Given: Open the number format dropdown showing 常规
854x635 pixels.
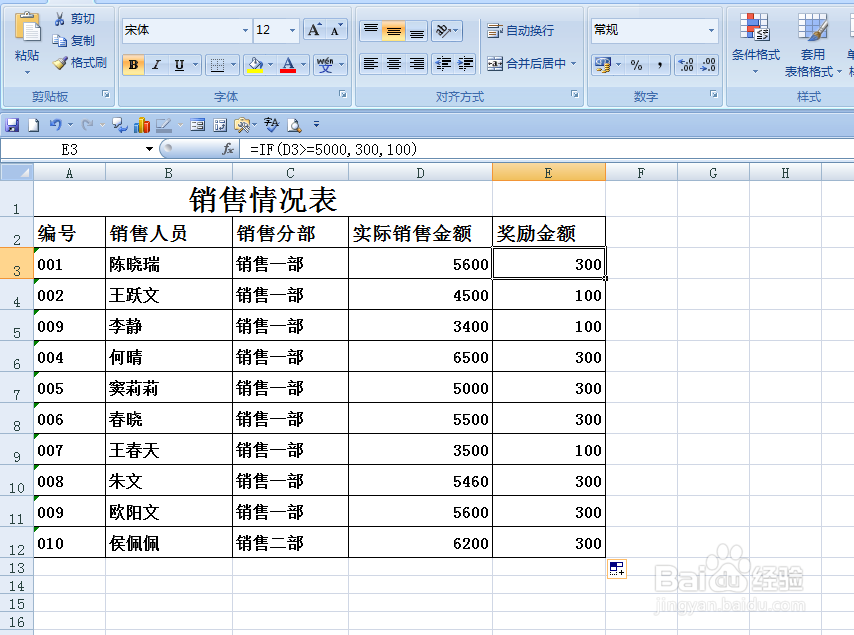Looking at the screenshot, I should [x=712, y=30].
